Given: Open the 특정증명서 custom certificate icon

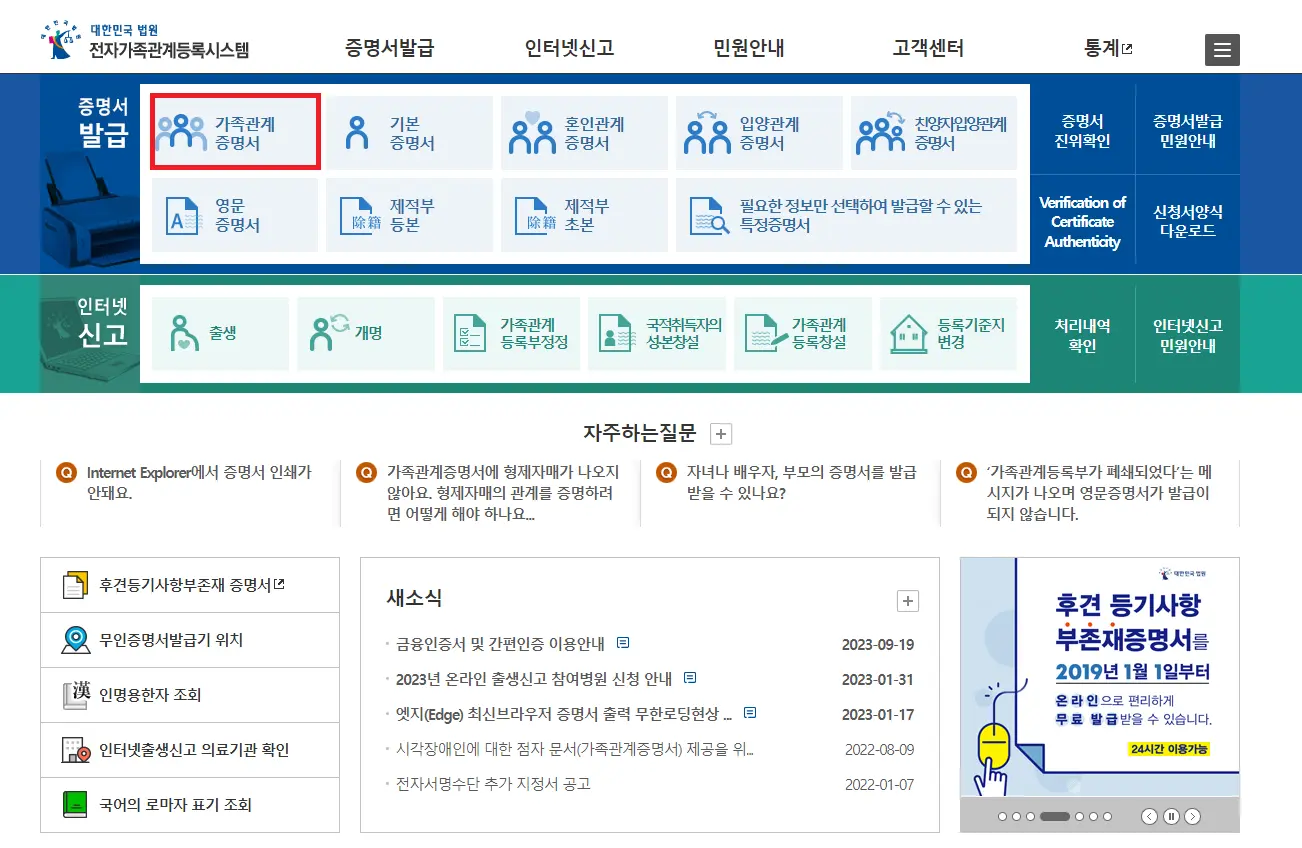Looking at the screenshot, I should [x=848, y=215].
